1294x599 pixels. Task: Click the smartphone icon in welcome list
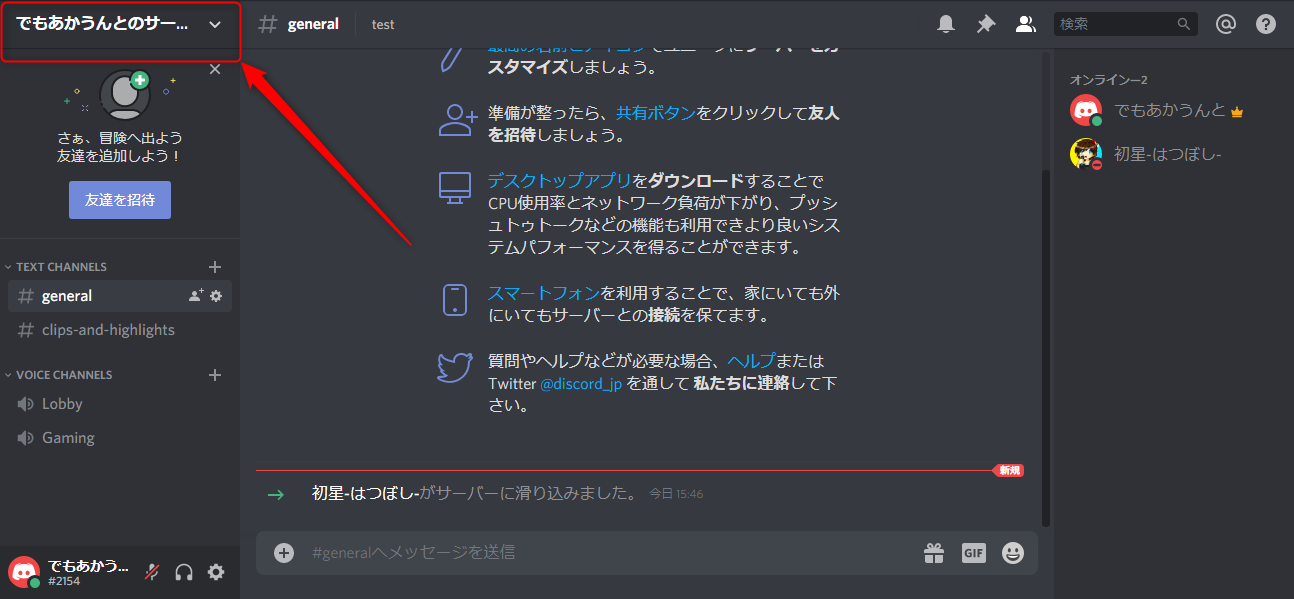point(455,300)
